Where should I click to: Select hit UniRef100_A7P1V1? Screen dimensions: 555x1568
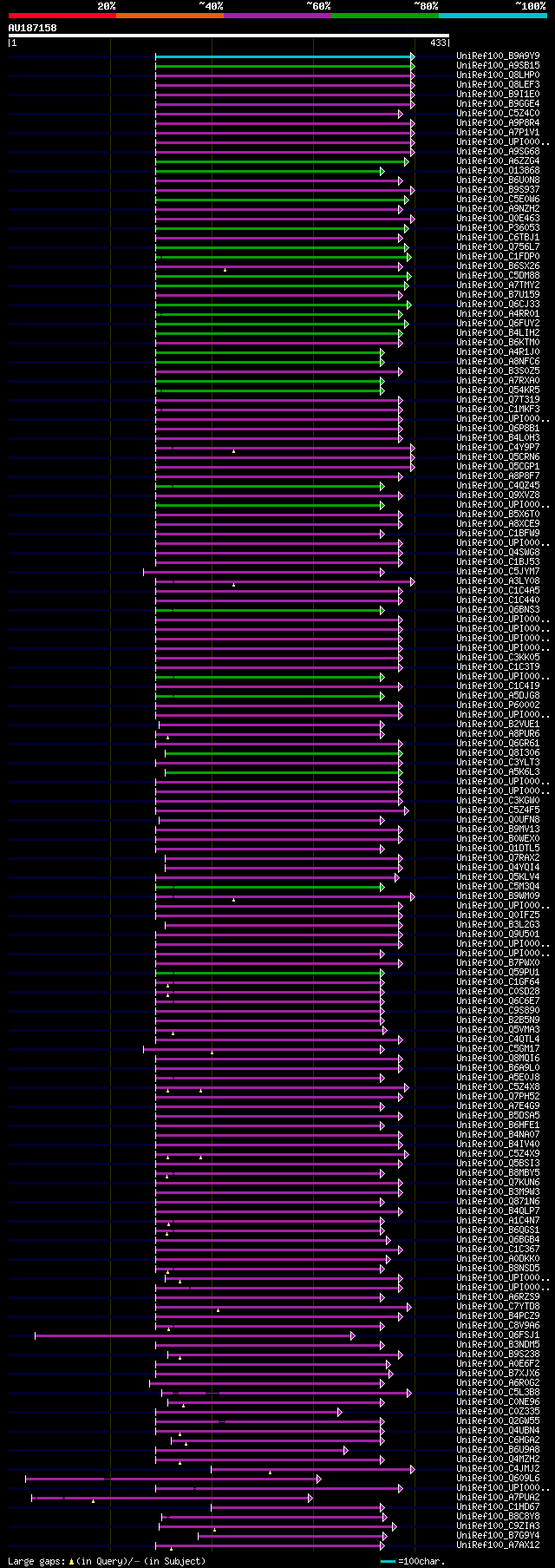click(498, 133)
